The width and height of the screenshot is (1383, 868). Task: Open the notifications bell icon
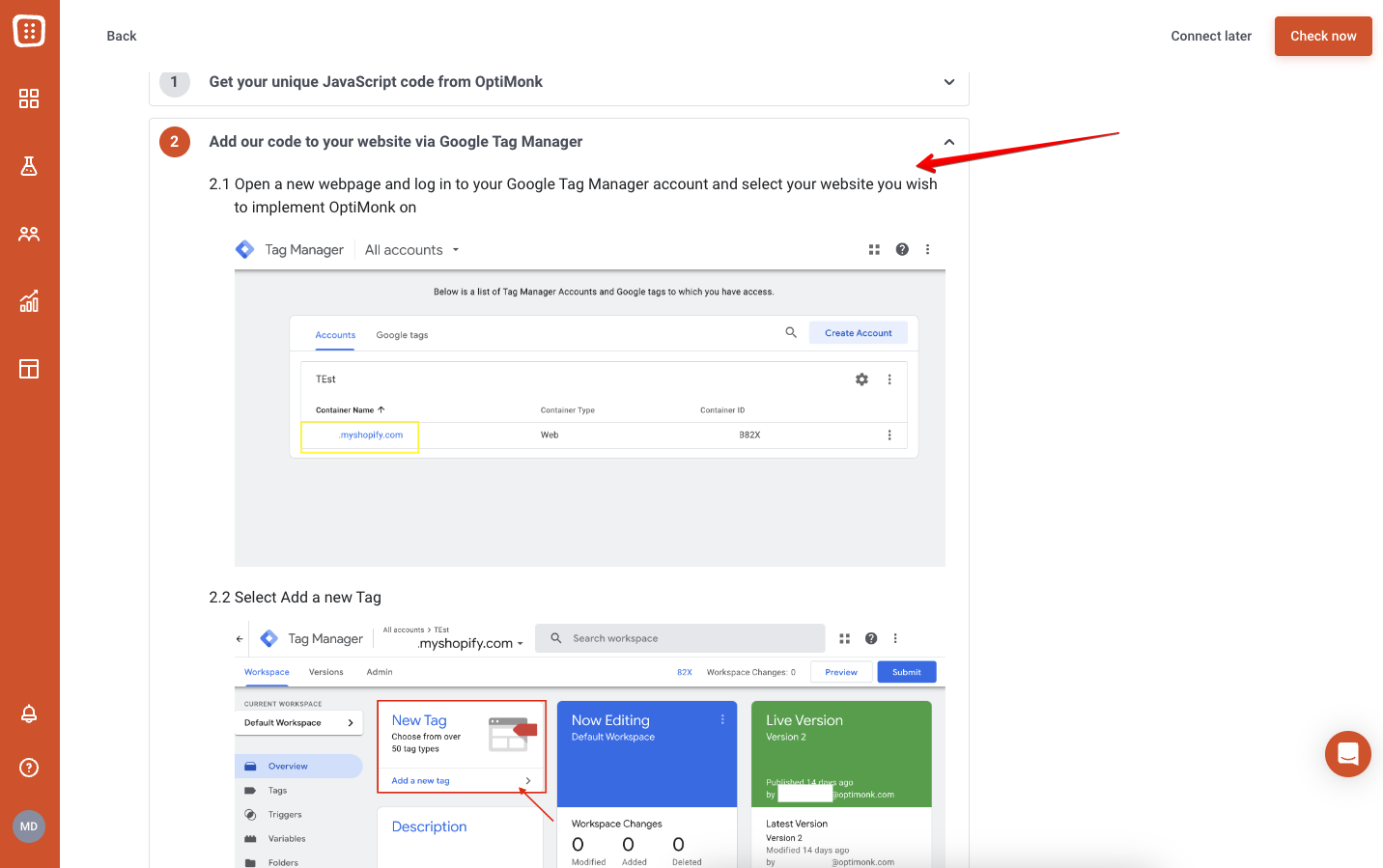[x=29, y=714]
